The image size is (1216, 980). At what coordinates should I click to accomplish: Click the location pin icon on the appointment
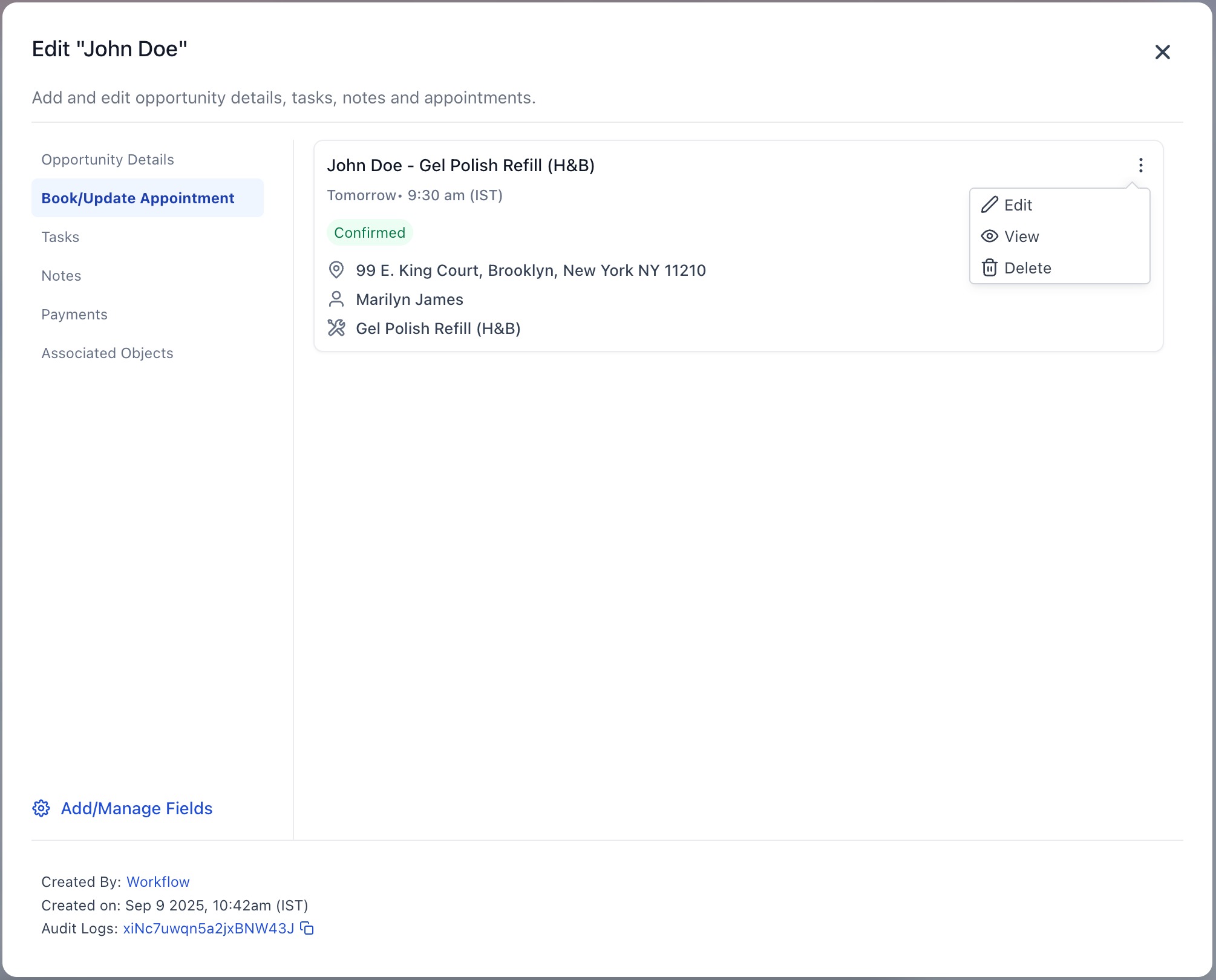pyautogui.click(x=337, y=270)
